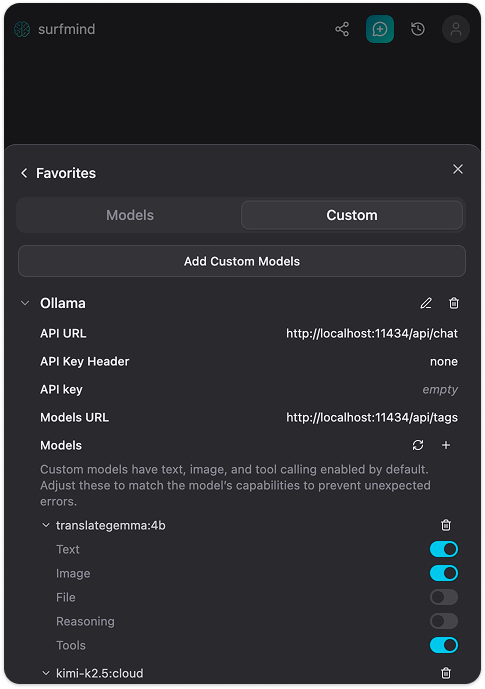The height and width of the screenshot is (689, 485).
Task: Click the File capability label
Action: [66, 597]
